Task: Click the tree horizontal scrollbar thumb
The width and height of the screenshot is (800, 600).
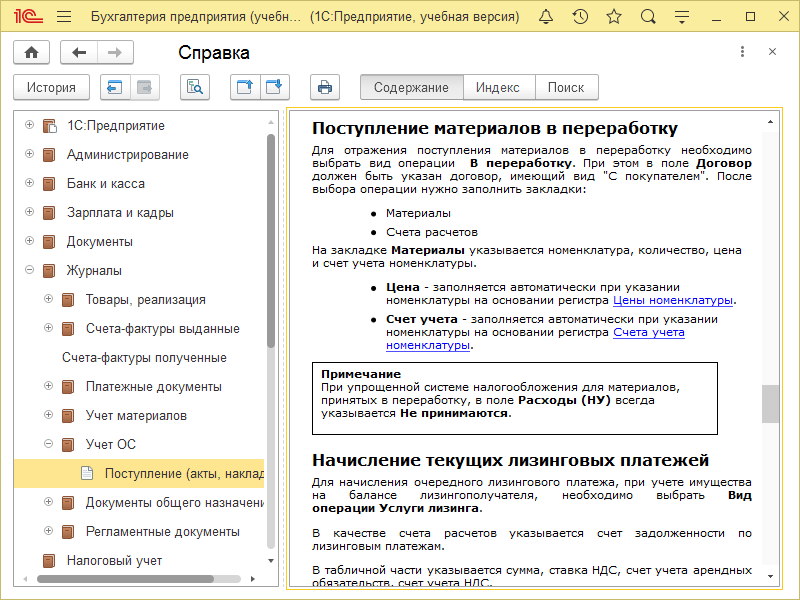Action: (x=126, y=579)
